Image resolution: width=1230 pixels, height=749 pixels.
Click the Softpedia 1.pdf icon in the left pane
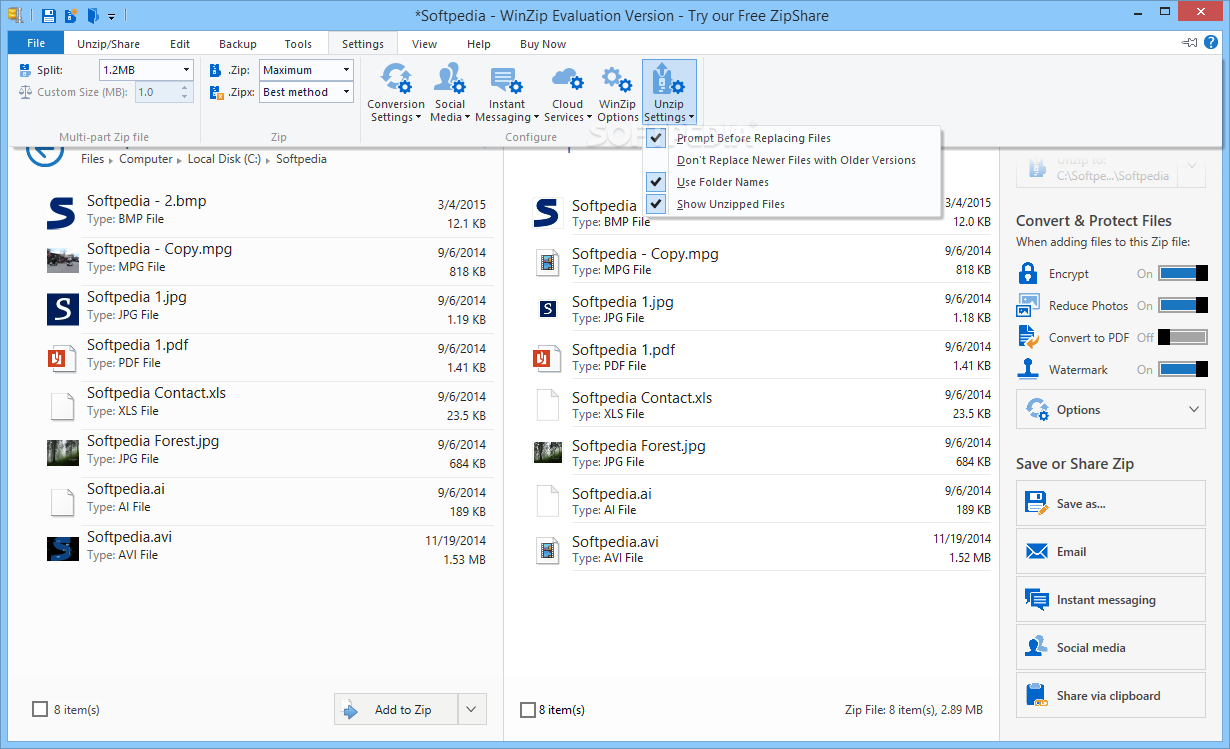62,357
